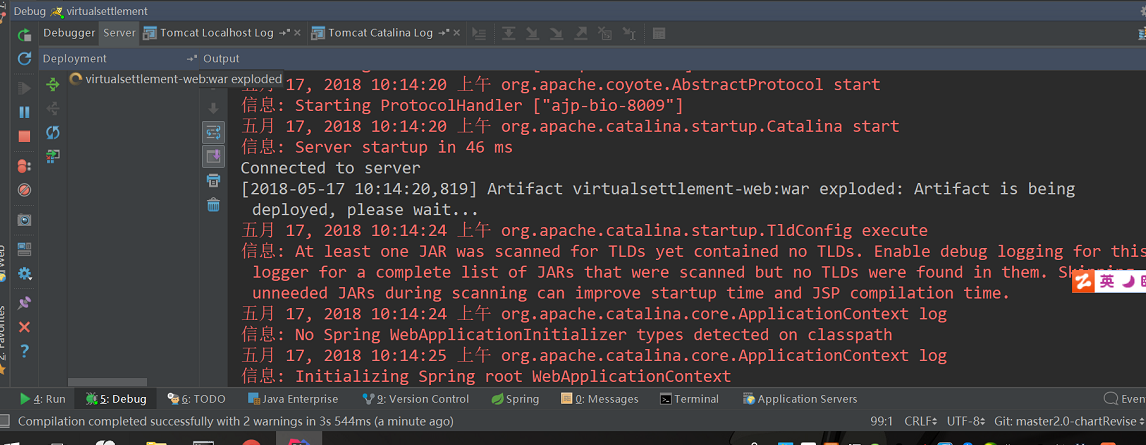This screenshot has height=445, width=1146.
Task: Open the CRLF line separator dropdown
Action: (920, 422)
